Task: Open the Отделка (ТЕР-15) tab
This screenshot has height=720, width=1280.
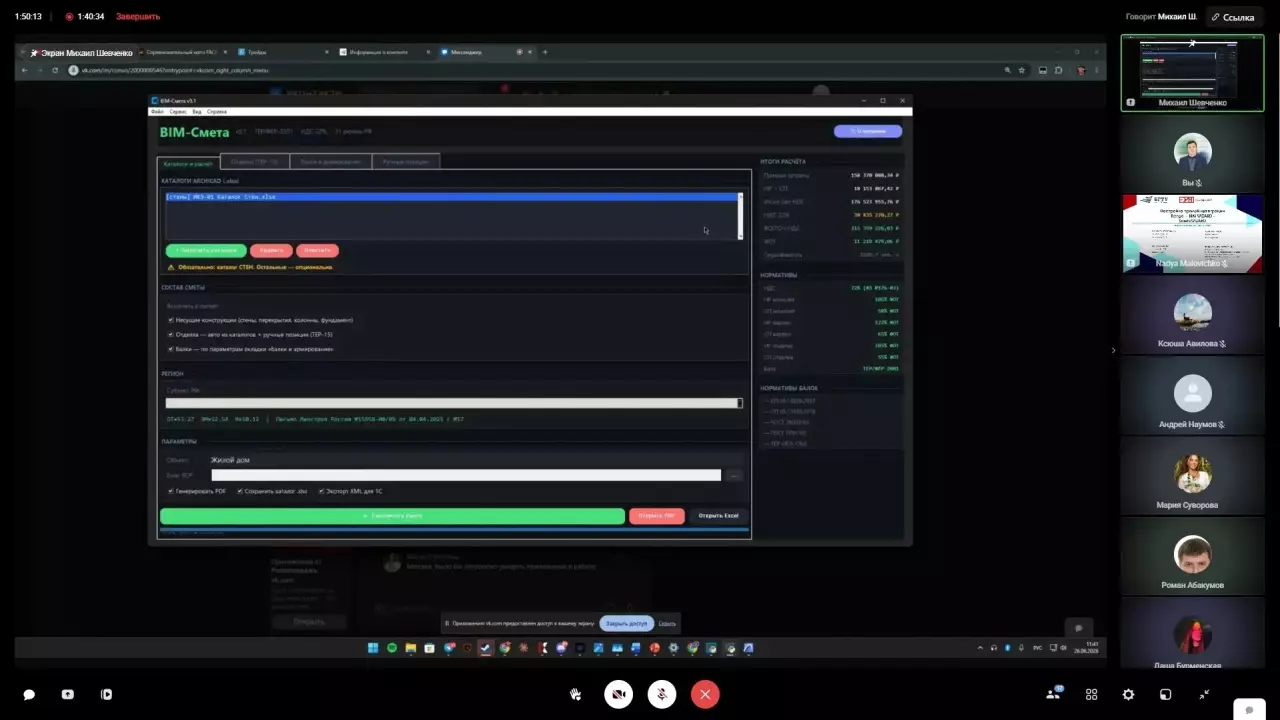Action: pyautogui.click(x=255, y=162)
